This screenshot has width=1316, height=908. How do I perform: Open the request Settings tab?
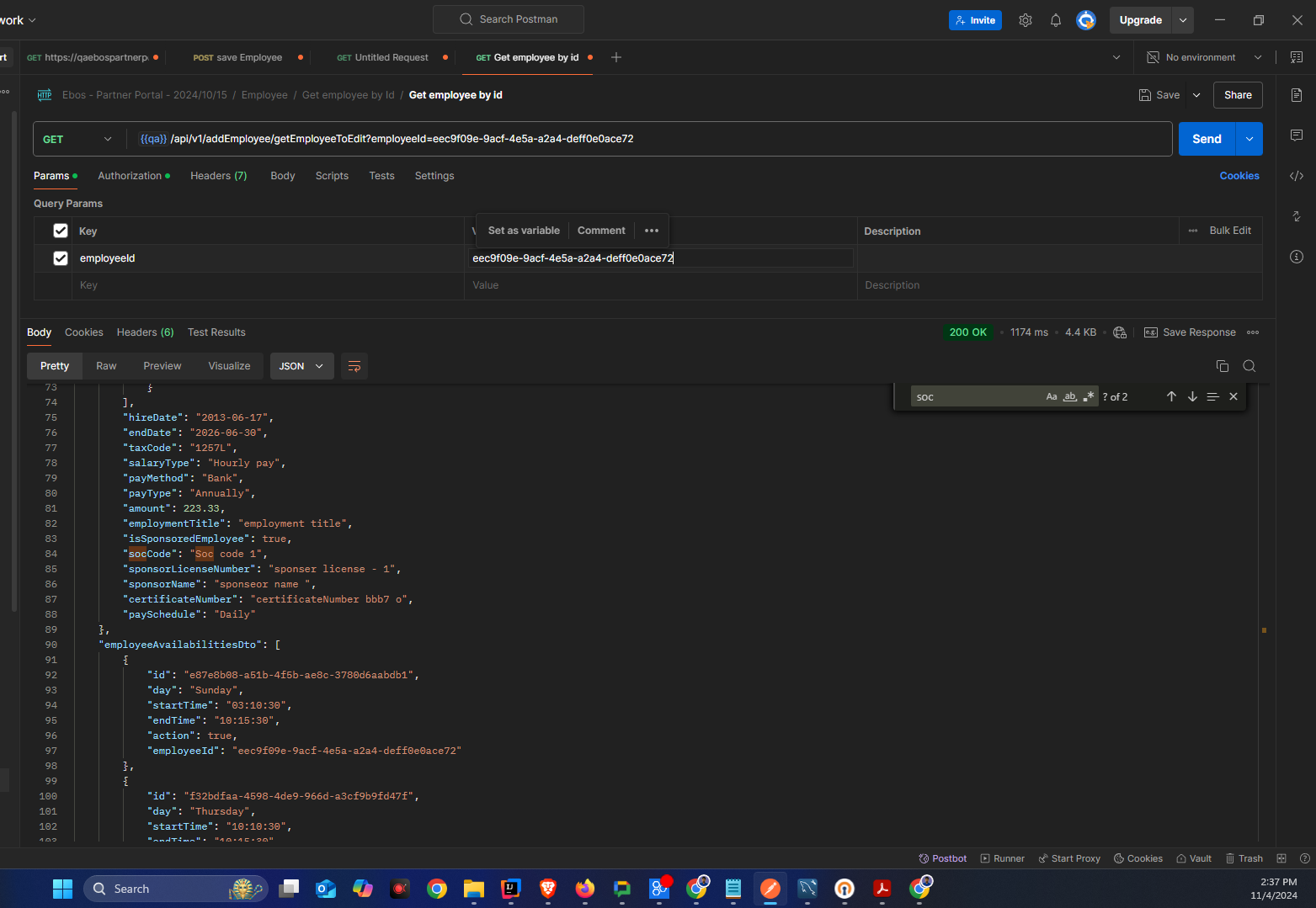click(x=434, y=176)
